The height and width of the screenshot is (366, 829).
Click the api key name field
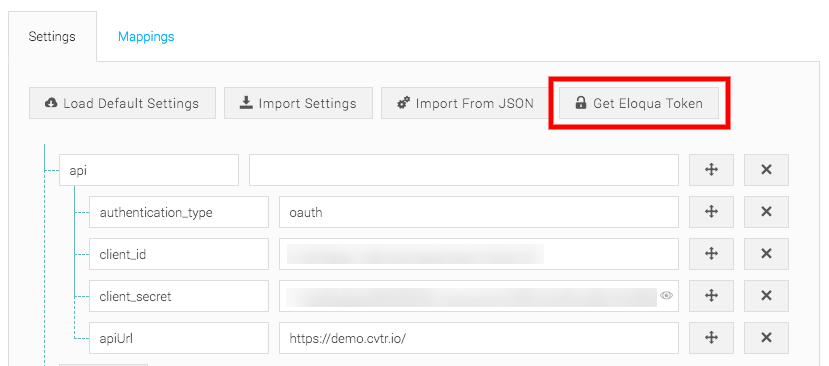149,170
